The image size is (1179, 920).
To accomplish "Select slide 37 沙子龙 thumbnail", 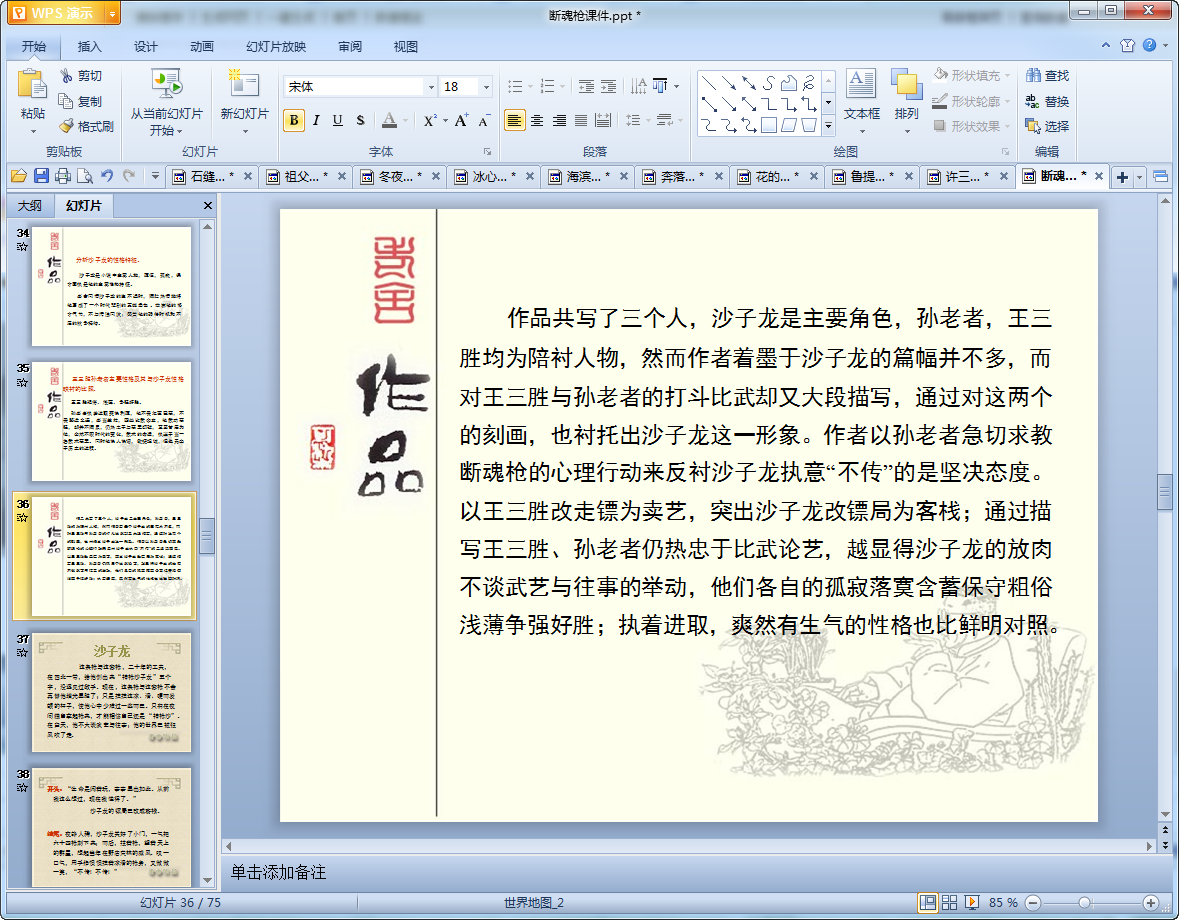I will [111, 692].
